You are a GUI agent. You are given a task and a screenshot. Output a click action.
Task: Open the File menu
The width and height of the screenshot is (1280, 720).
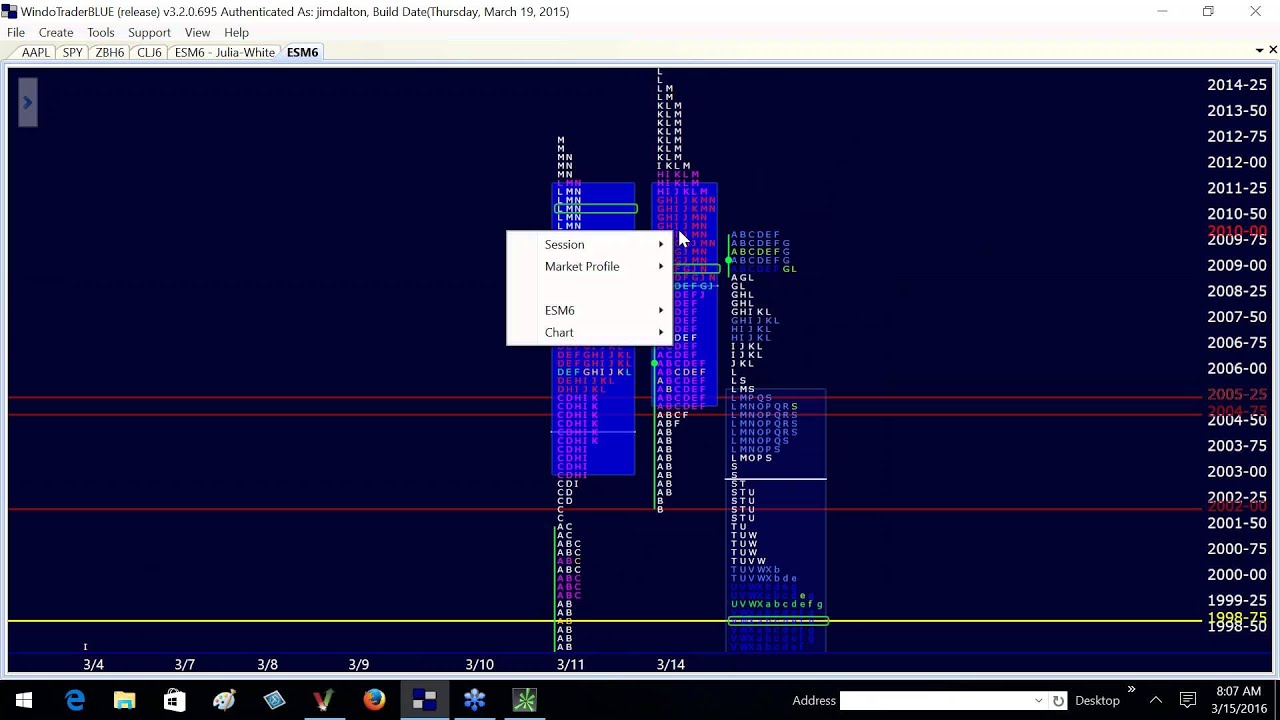16,32
